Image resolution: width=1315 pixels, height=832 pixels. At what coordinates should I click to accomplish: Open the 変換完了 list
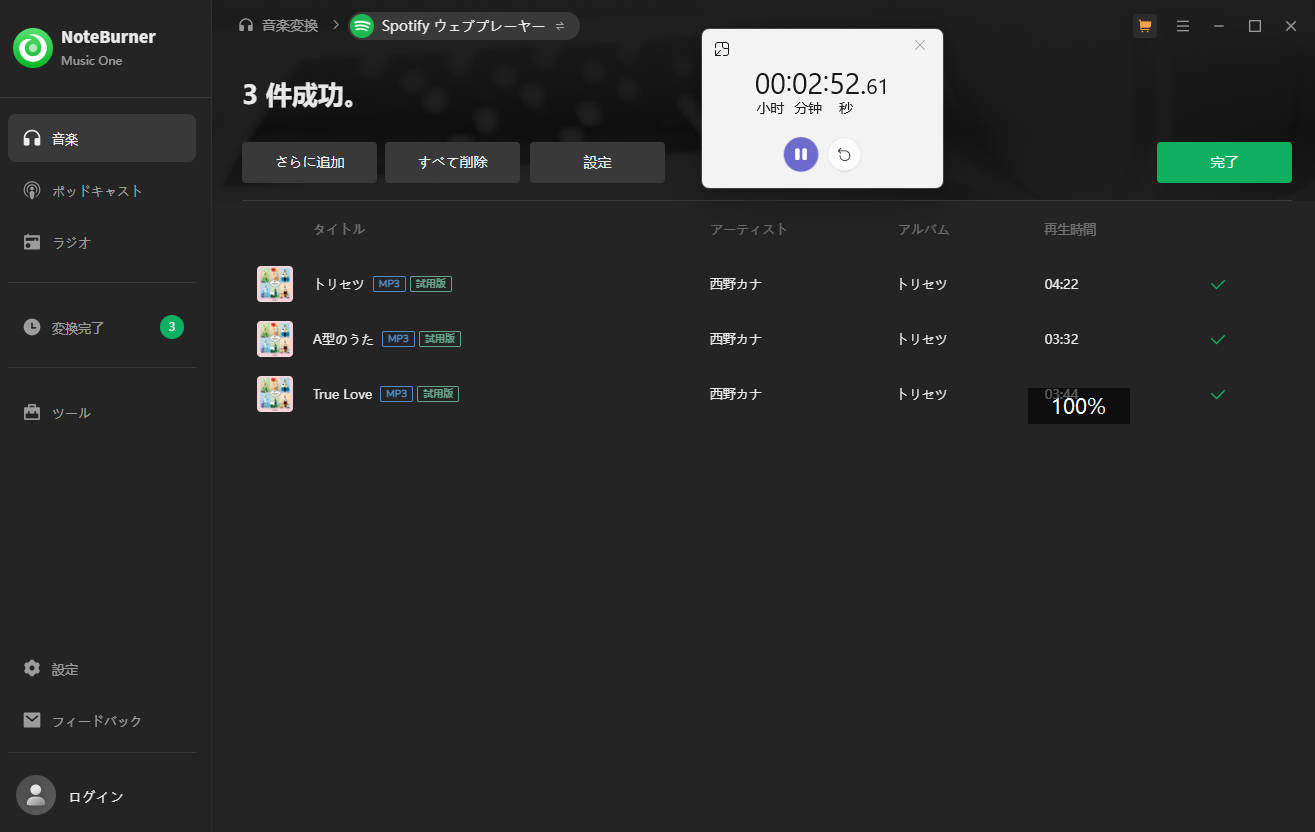pyautogui.click(x=102, y=327)
